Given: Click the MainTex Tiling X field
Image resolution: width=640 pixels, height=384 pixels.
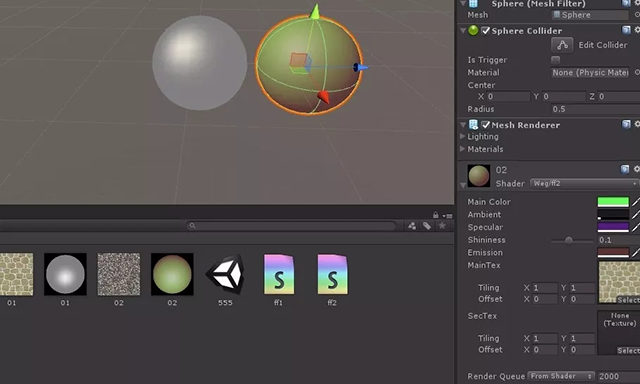Looking at the screenshot, I should (x=544, y=288).
